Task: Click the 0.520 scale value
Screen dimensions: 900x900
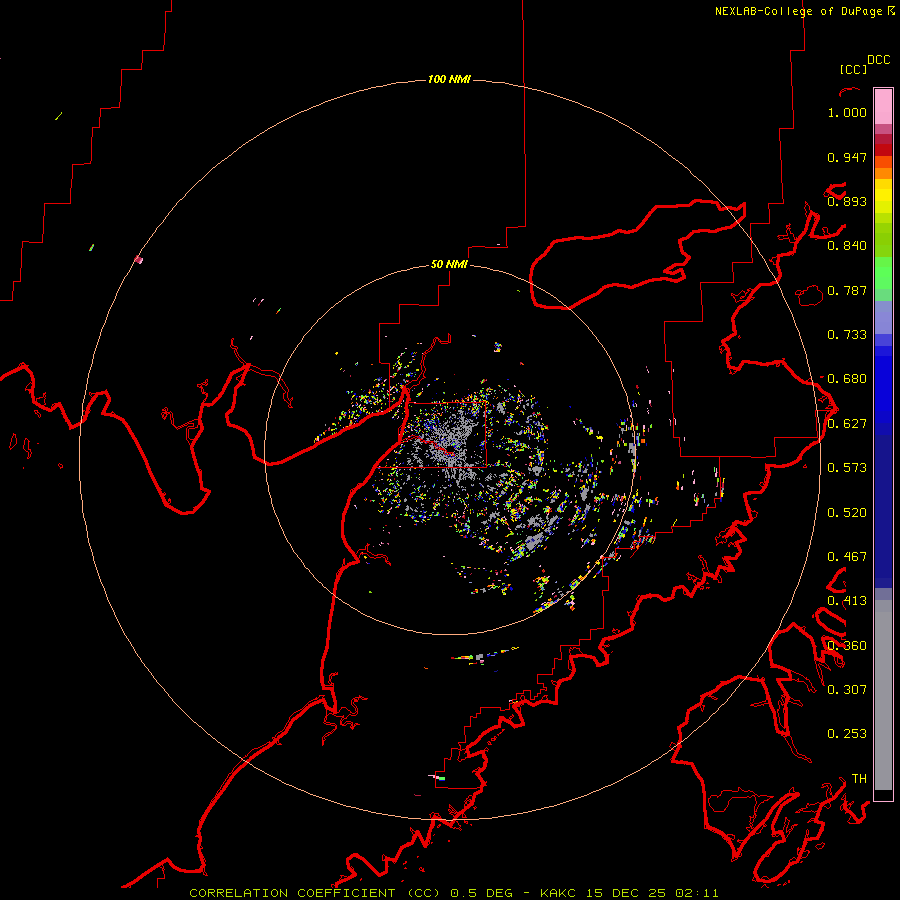Action: 847,513
